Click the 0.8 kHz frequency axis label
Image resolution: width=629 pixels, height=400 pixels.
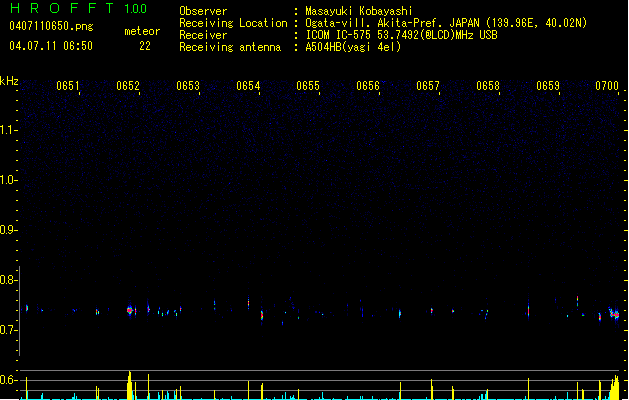[8, 280]
